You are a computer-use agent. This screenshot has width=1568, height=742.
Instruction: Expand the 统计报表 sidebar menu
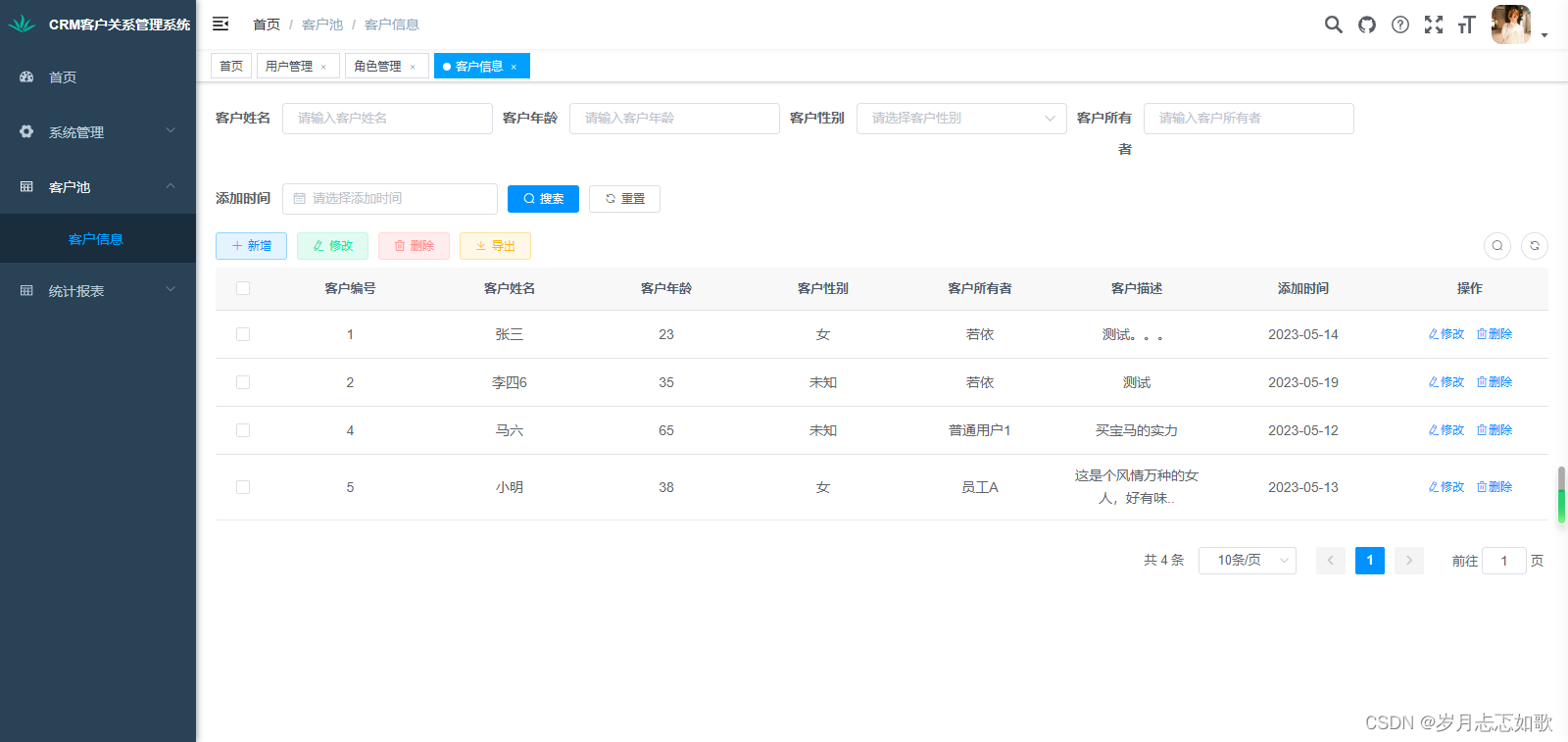[x=98, y=290]
